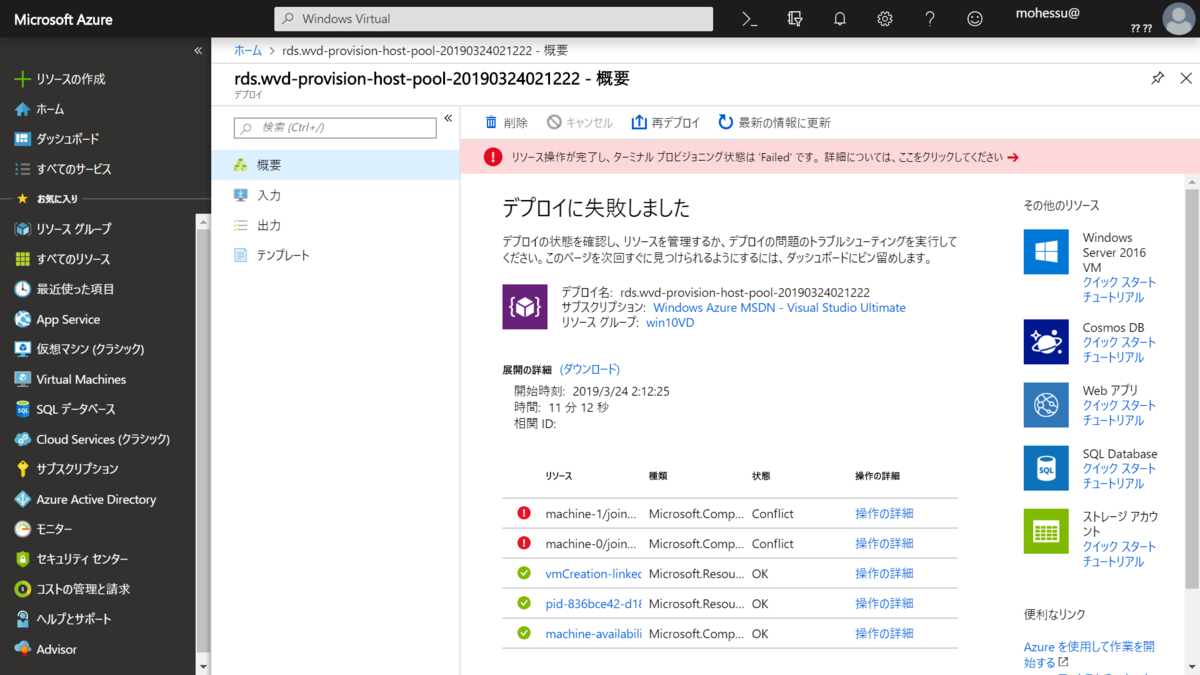Click 再デプロイ in the toolbar
This screenshot has height=675, width=1200.
[666, 122]
